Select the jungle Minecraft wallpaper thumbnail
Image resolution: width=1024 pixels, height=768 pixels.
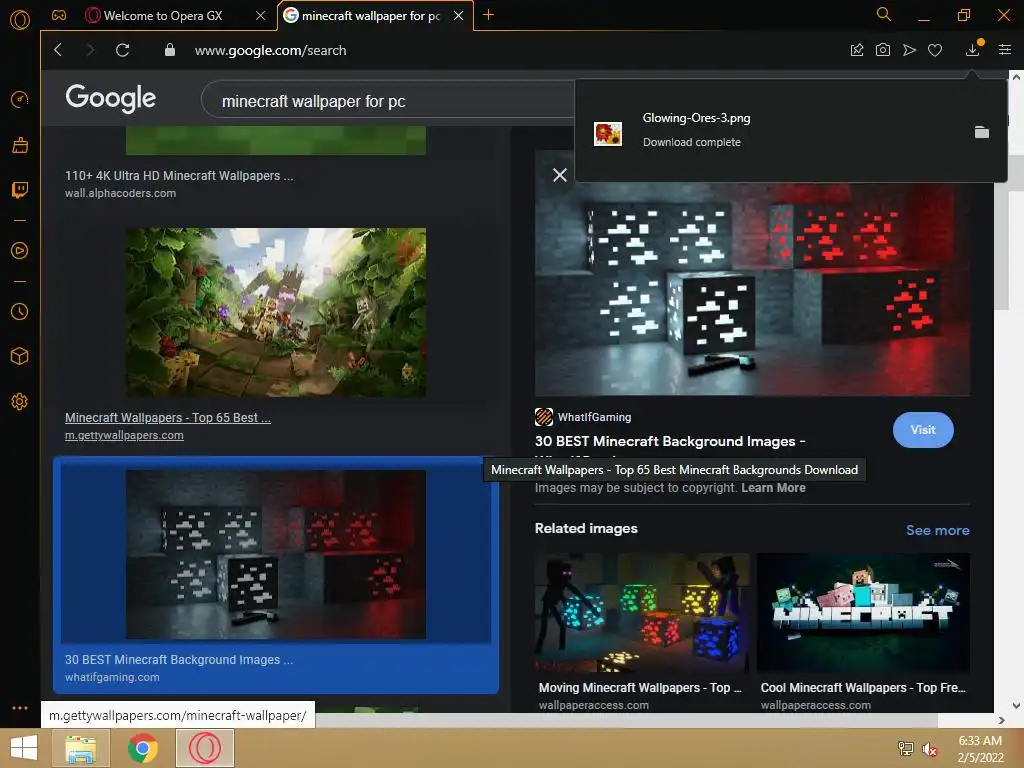click(276, 312)
